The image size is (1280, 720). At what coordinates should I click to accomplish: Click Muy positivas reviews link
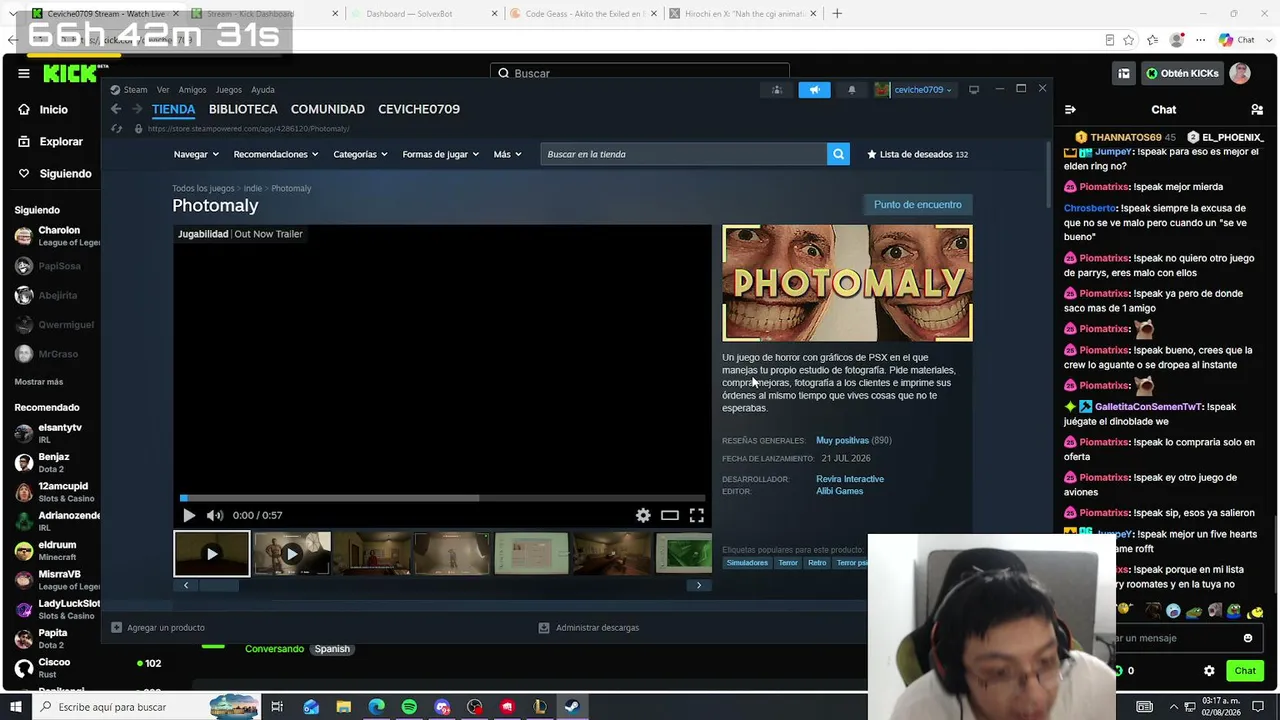click(843, 440)
